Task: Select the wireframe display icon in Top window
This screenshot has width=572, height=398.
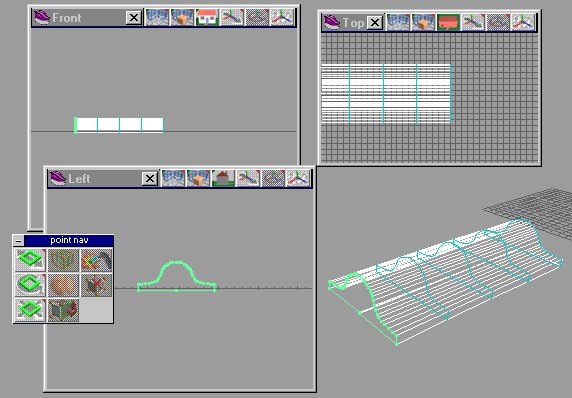Action: pos(398,22)
